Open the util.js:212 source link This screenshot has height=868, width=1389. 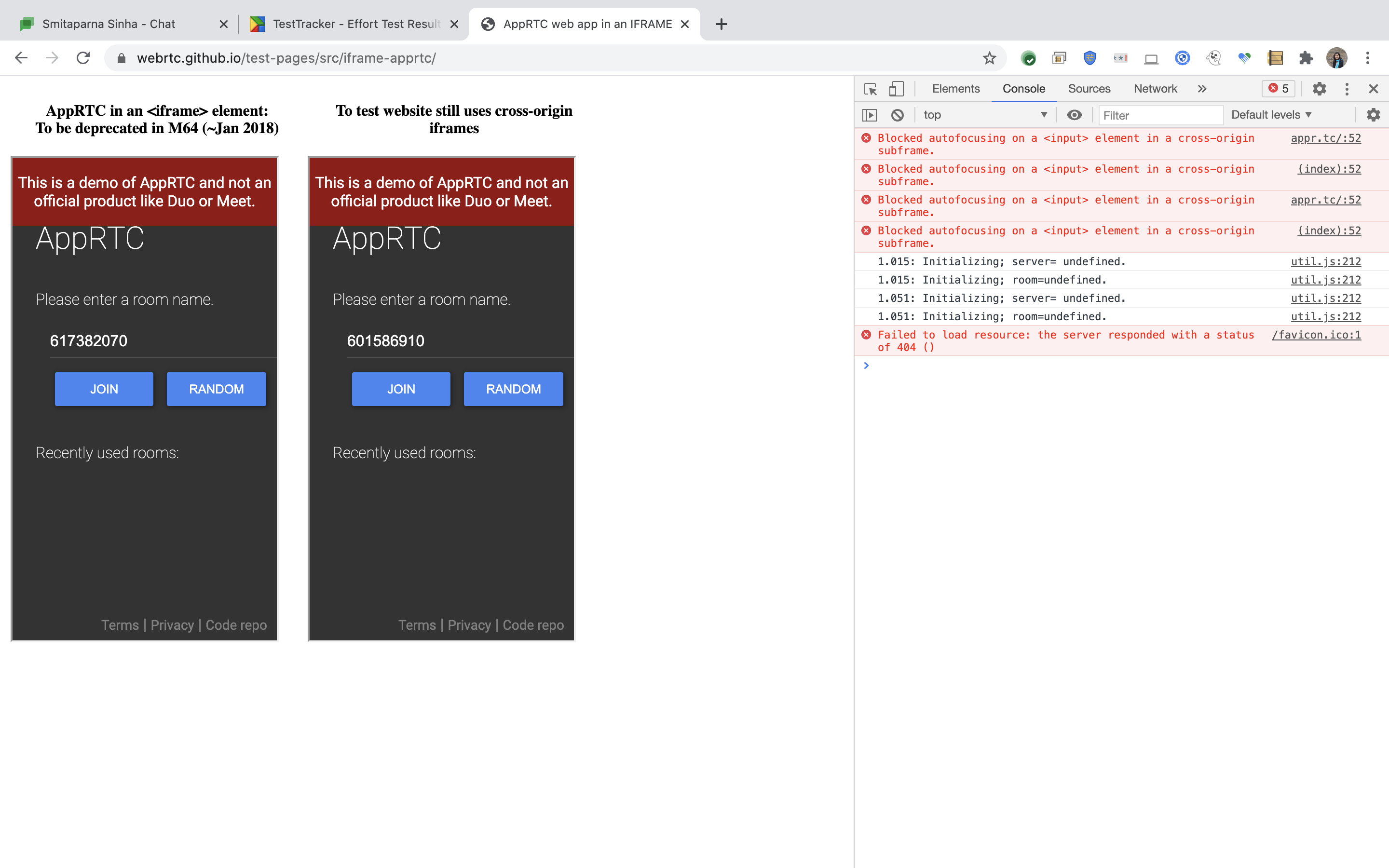tap(1325, 261)
